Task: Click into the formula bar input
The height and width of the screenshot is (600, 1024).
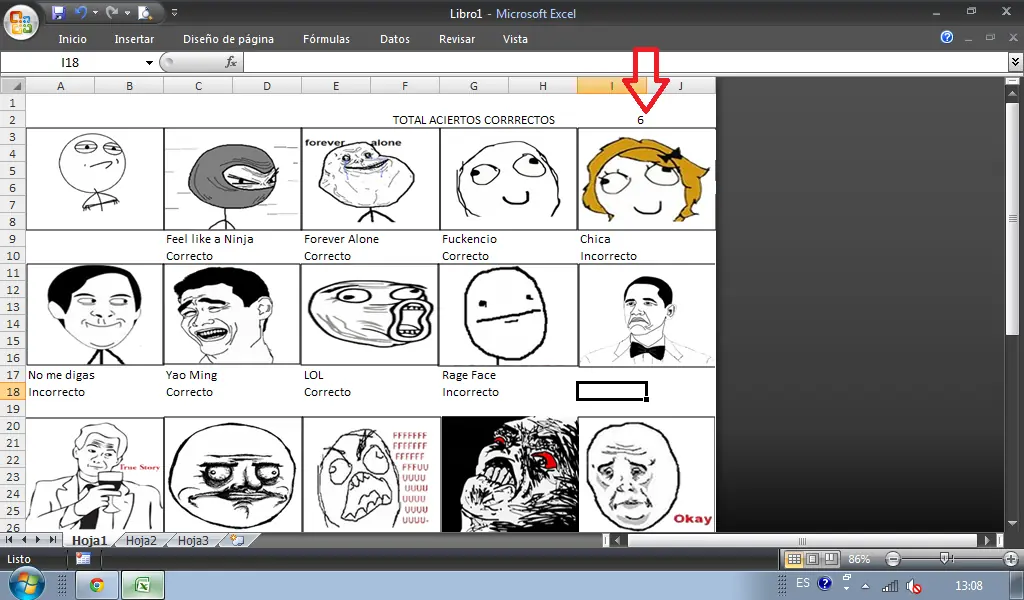Action: click(x=626, y=63)
